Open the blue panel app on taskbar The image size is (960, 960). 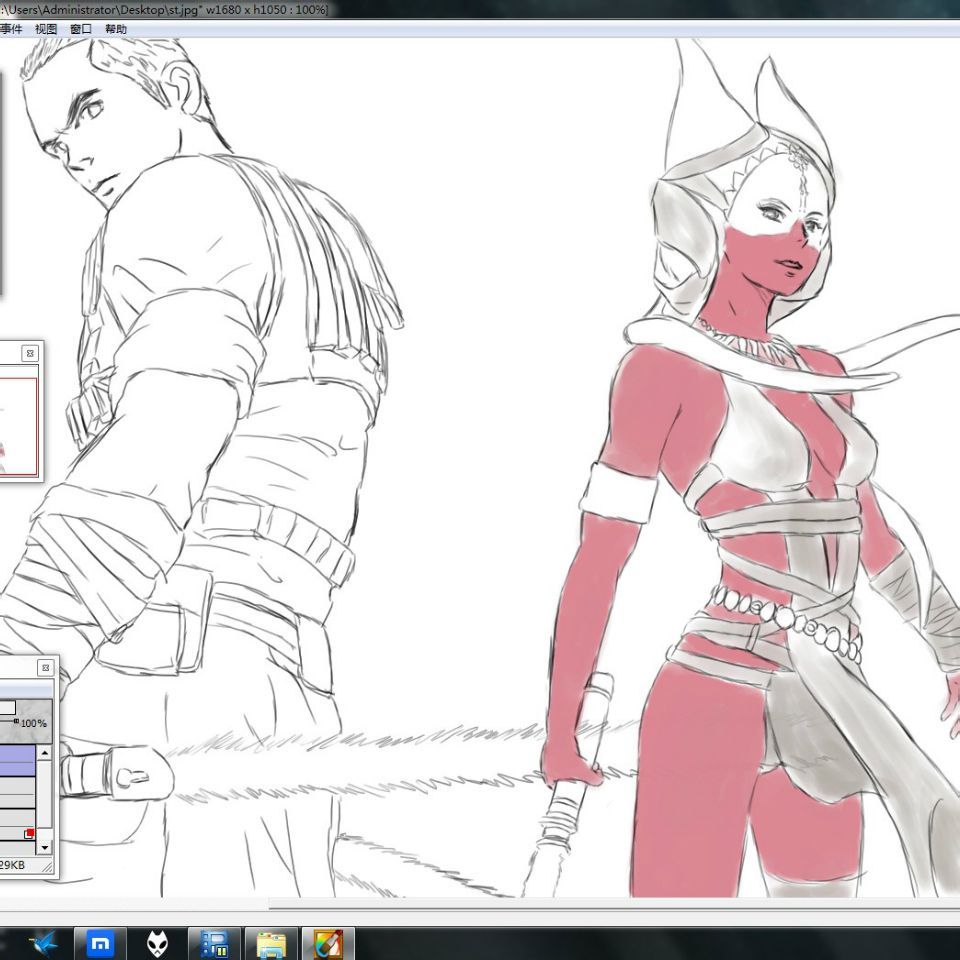pos(214,943)
